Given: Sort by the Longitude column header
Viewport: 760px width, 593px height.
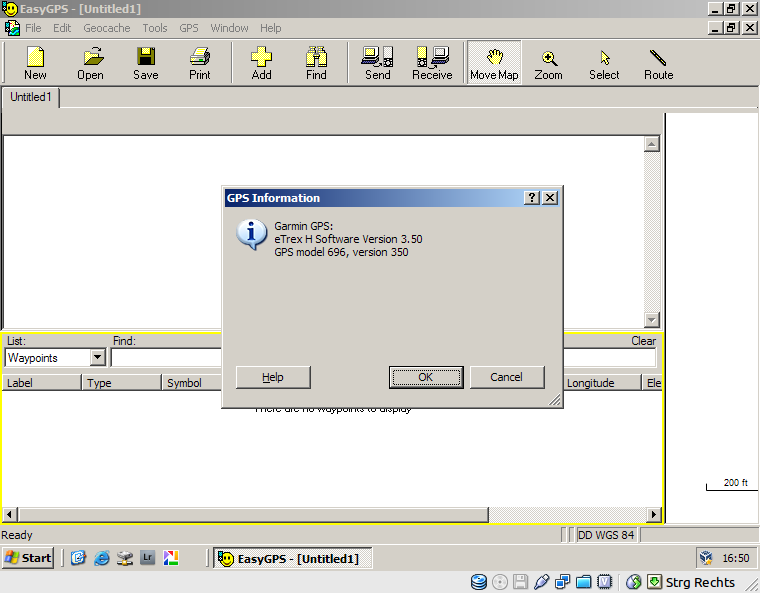Looking at the screenshot, I should tap(602, 383).
